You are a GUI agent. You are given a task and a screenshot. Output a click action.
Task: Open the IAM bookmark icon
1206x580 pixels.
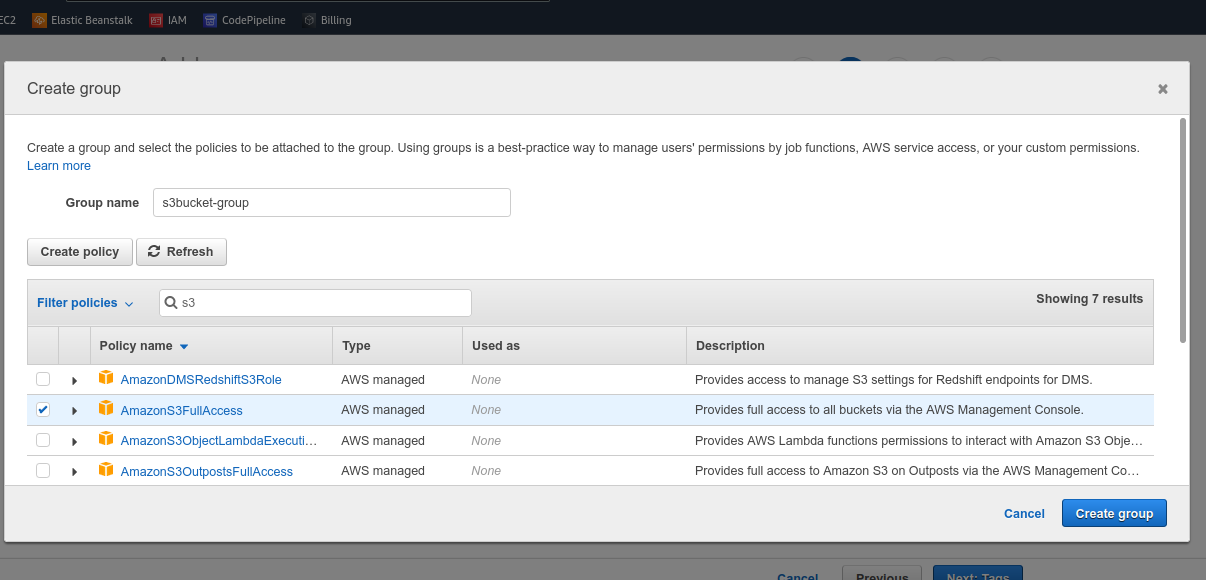[x=156, y=20]
